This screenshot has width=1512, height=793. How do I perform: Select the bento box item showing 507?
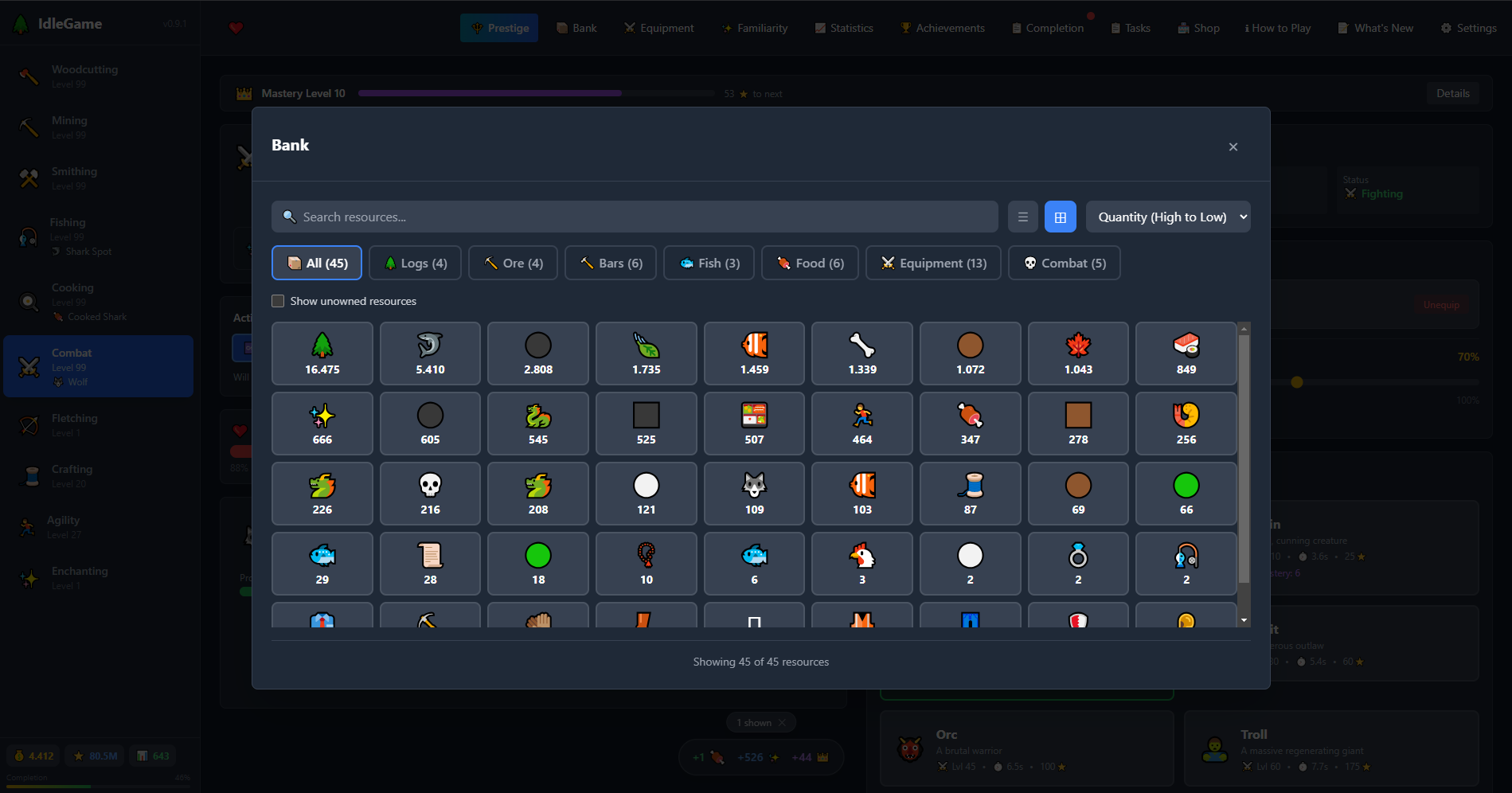(x=754, y=424)
